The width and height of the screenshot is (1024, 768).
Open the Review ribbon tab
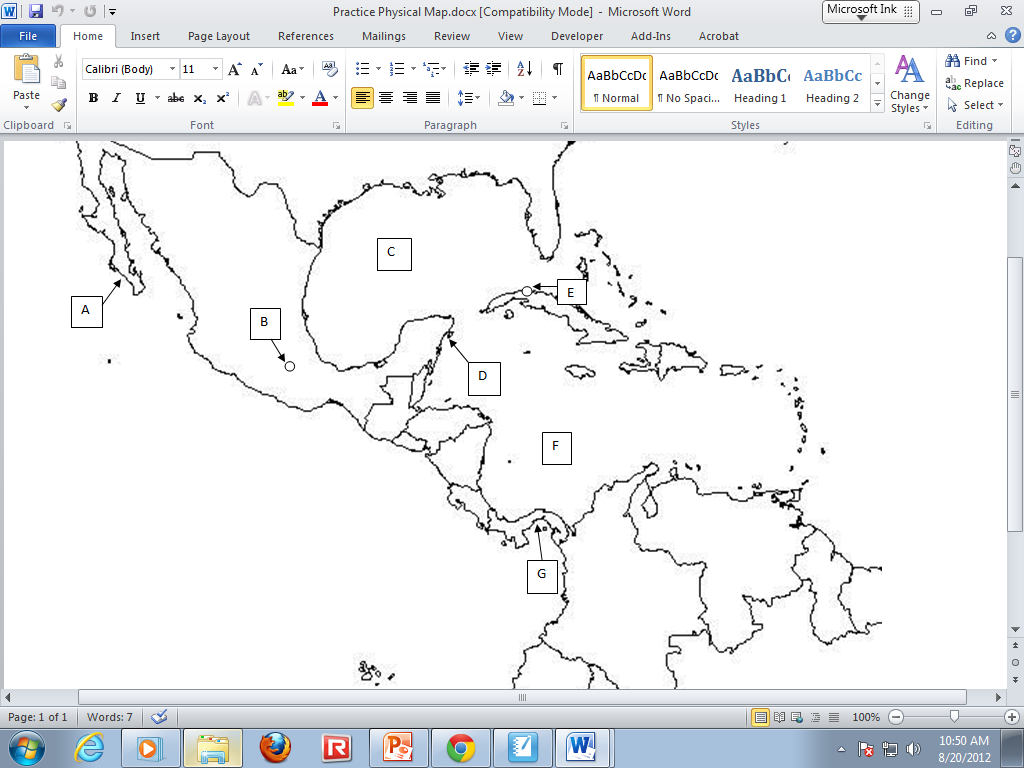click(451, 36)
